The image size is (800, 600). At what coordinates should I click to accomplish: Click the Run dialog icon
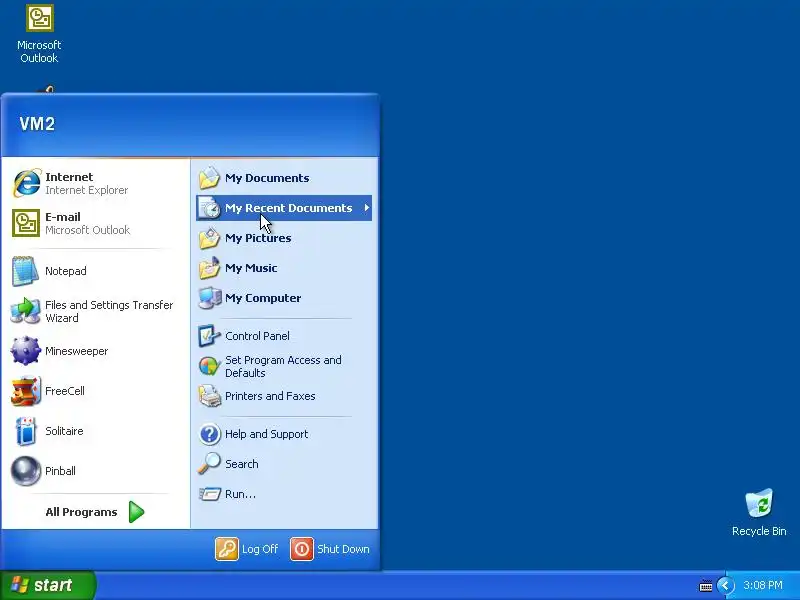coord(209,494)
